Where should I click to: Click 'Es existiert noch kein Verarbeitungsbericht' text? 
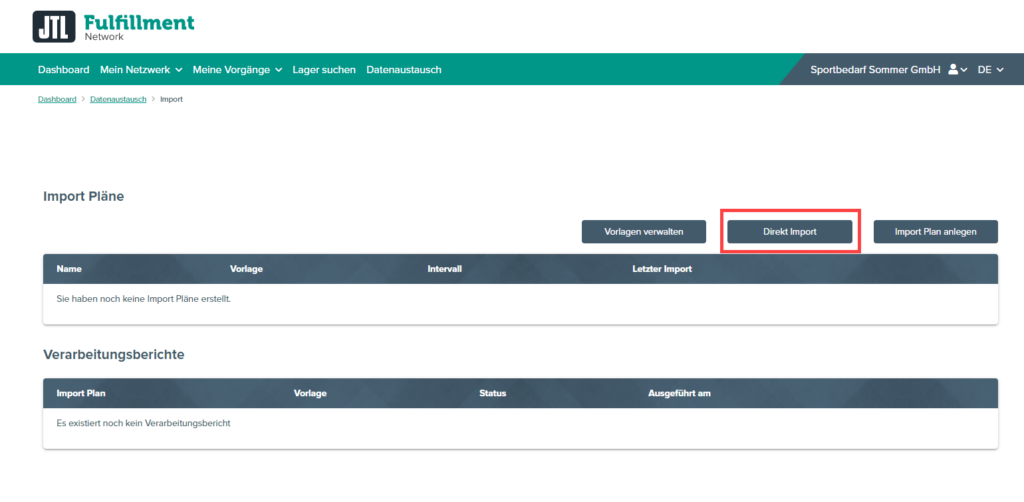(144, 423)
